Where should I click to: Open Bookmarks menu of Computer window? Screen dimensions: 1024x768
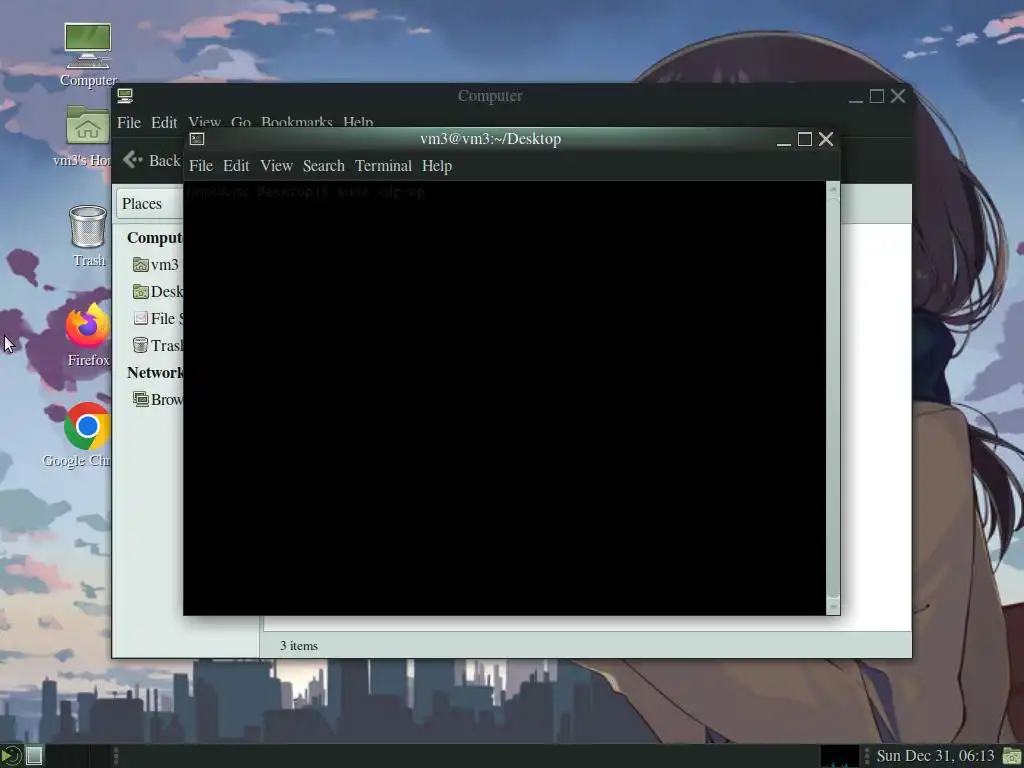tap(296, 122)
